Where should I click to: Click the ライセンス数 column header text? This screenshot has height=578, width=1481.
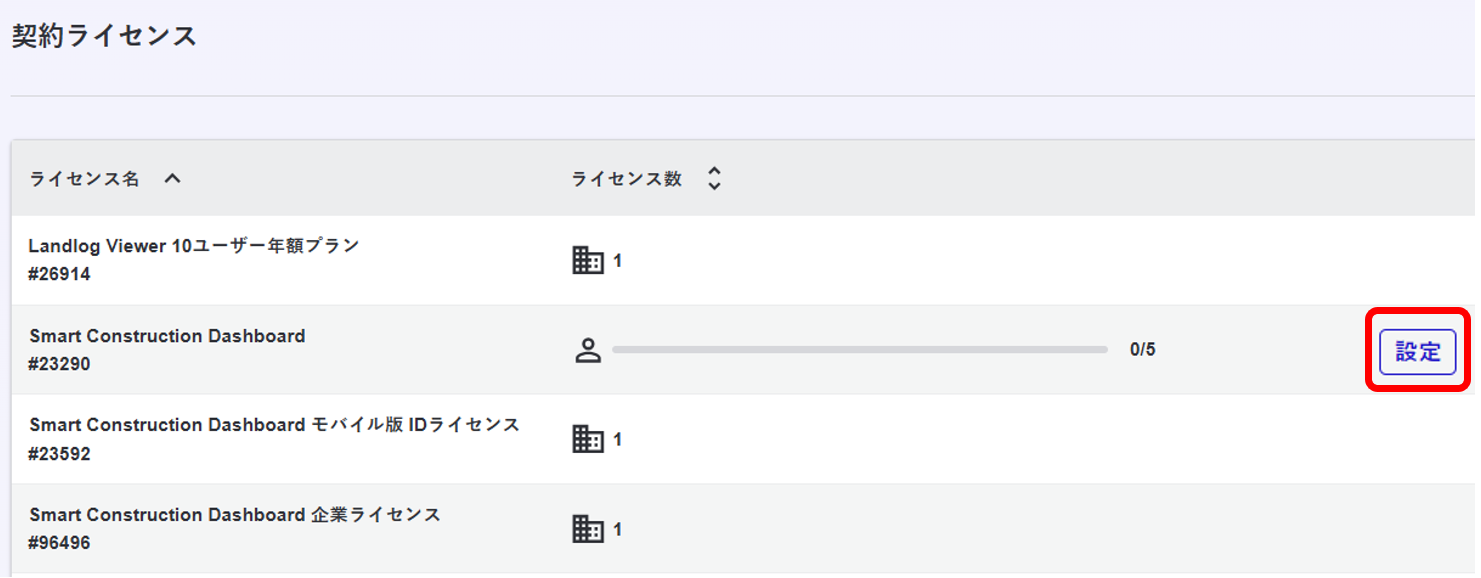click(627, 179)
